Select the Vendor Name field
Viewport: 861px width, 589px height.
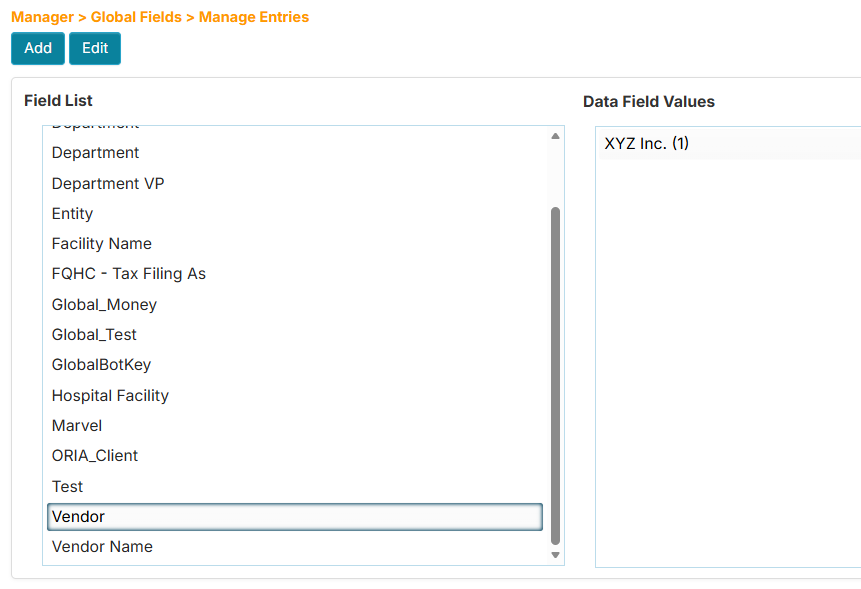tap(101, 546)
